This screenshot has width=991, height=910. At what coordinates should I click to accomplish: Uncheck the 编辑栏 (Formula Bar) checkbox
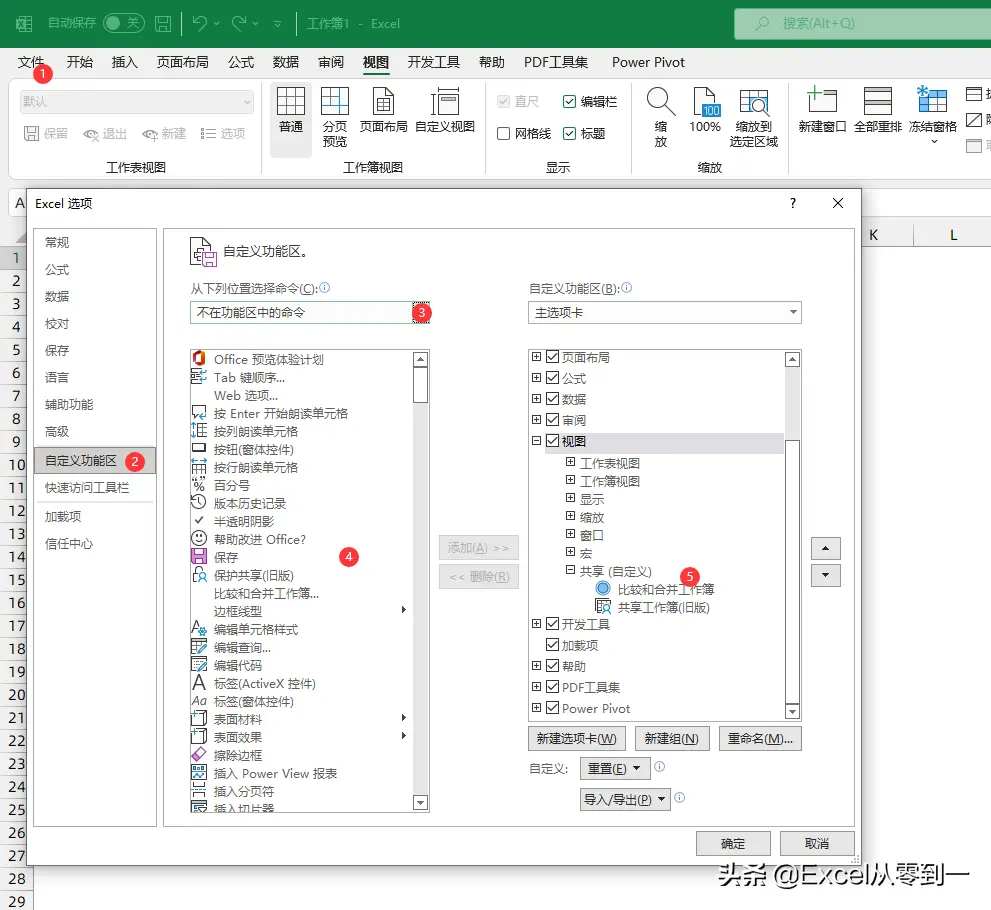[567, 100]
